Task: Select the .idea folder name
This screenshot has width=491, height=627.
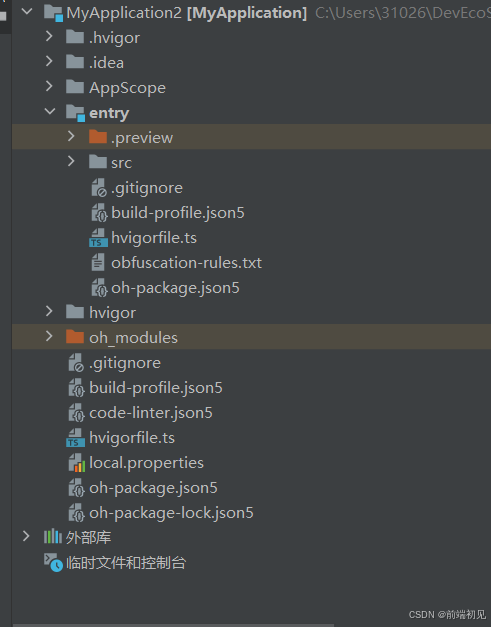Action: (106, 63)
